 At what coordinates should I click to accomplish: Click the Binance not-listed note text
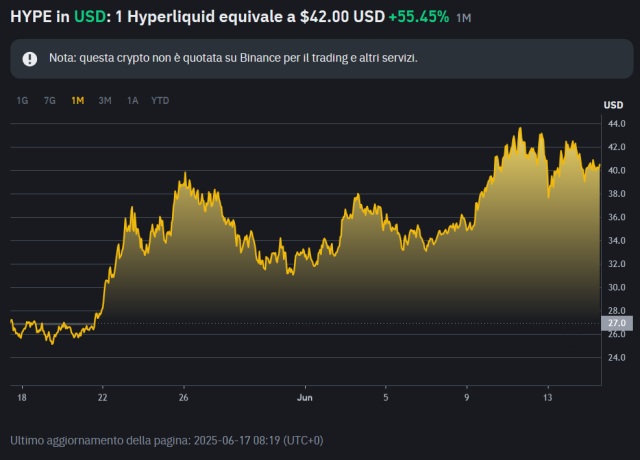(x=233, y=58)
